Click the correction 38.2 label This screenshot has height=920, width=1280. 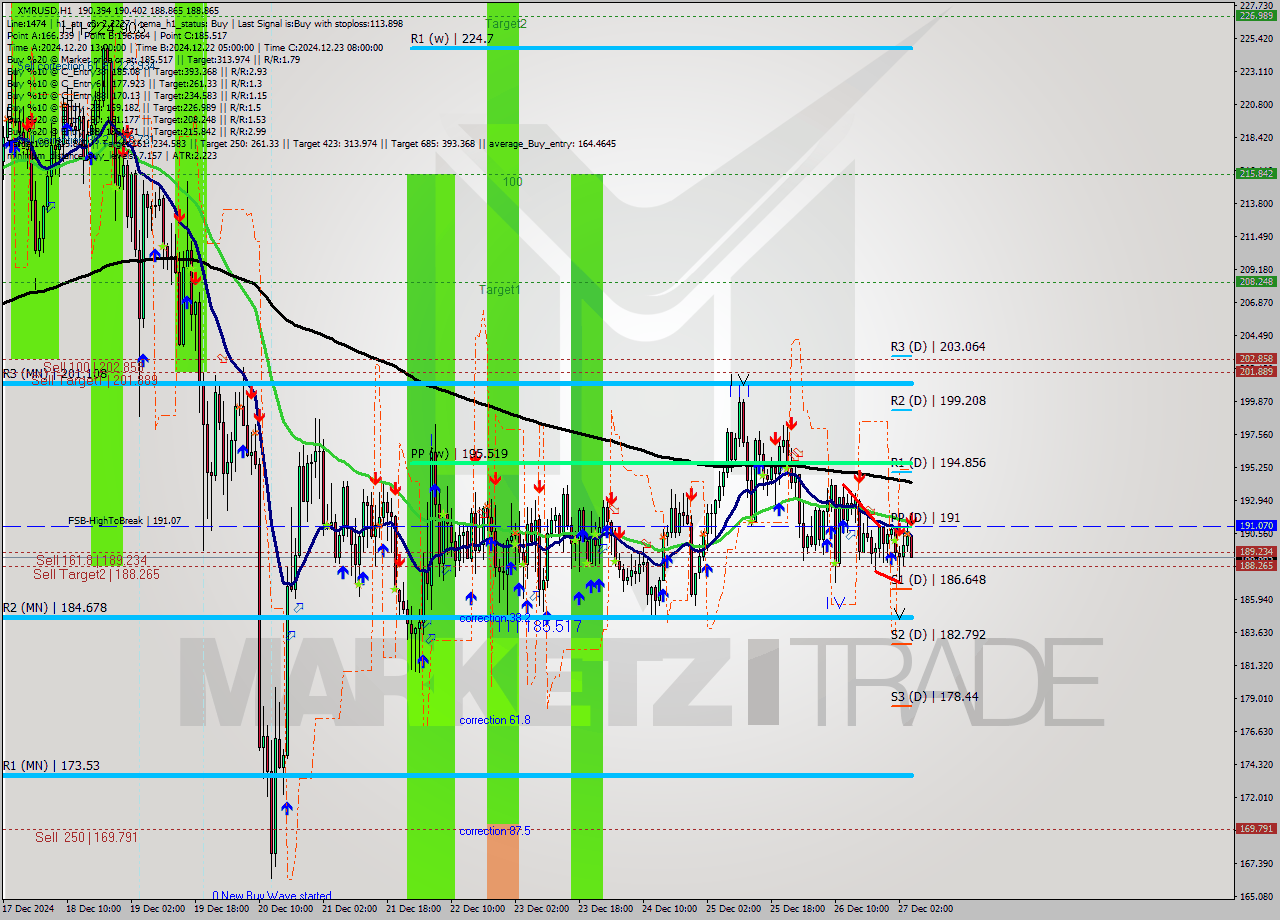[495, 619]
